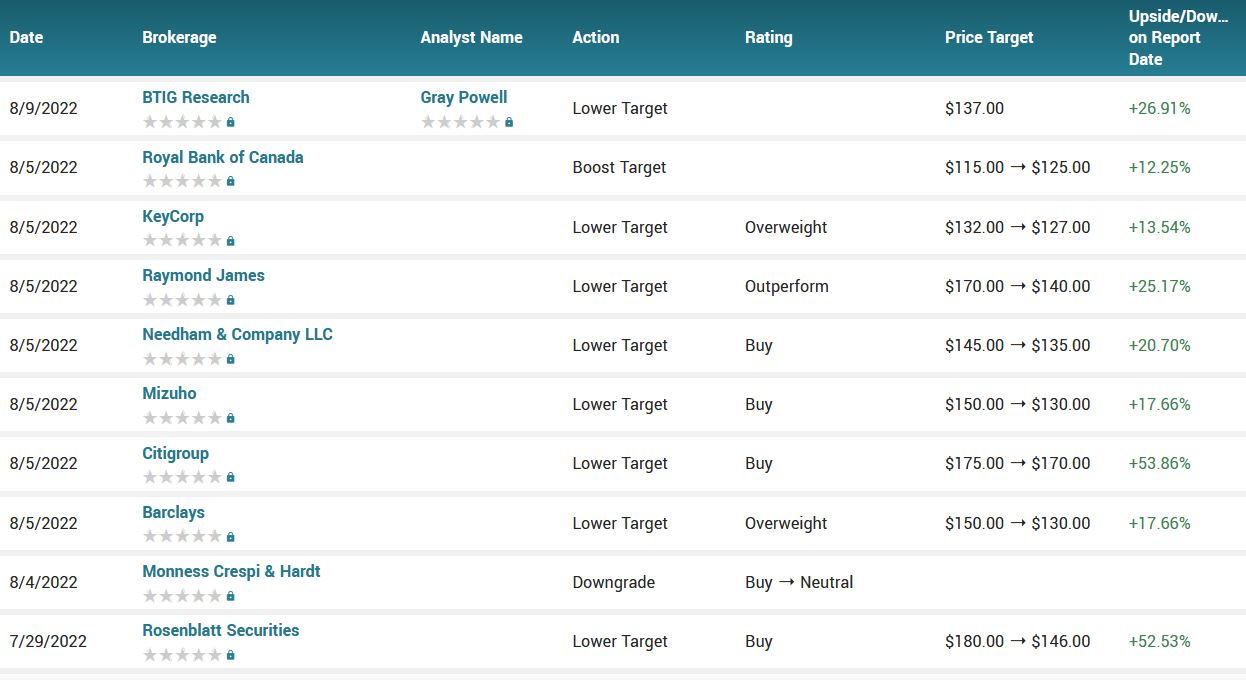
Task: Click star rating under Rosenblatt Securities
Action: point(182,655)
